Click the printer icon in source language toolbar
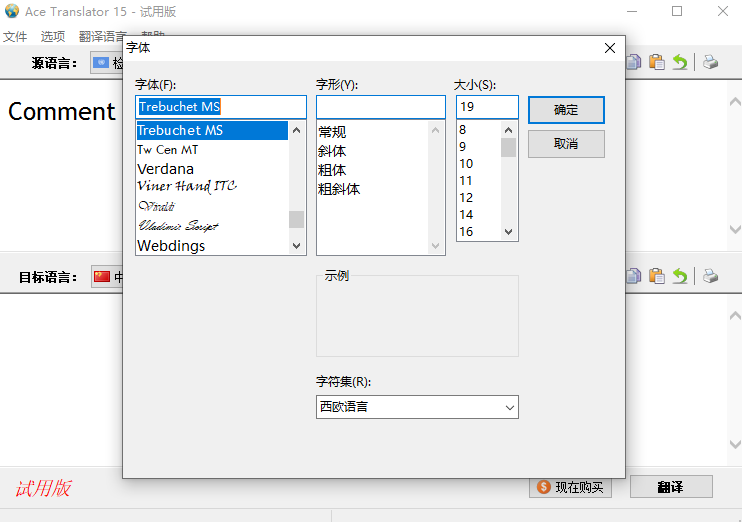The height and width of the screenshot is (522, 742). tap(710, 62)
